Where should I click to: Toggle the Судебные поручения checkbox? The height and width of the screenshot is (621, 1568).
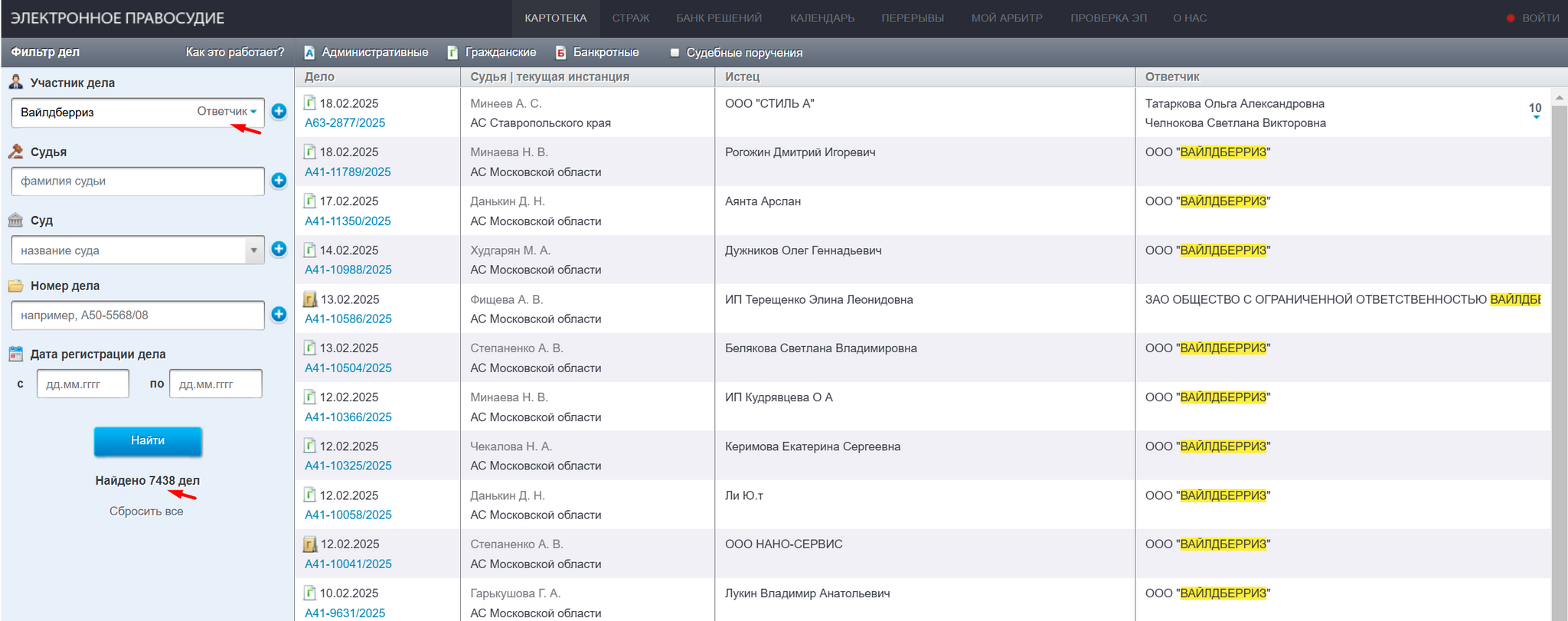[675, 53]
